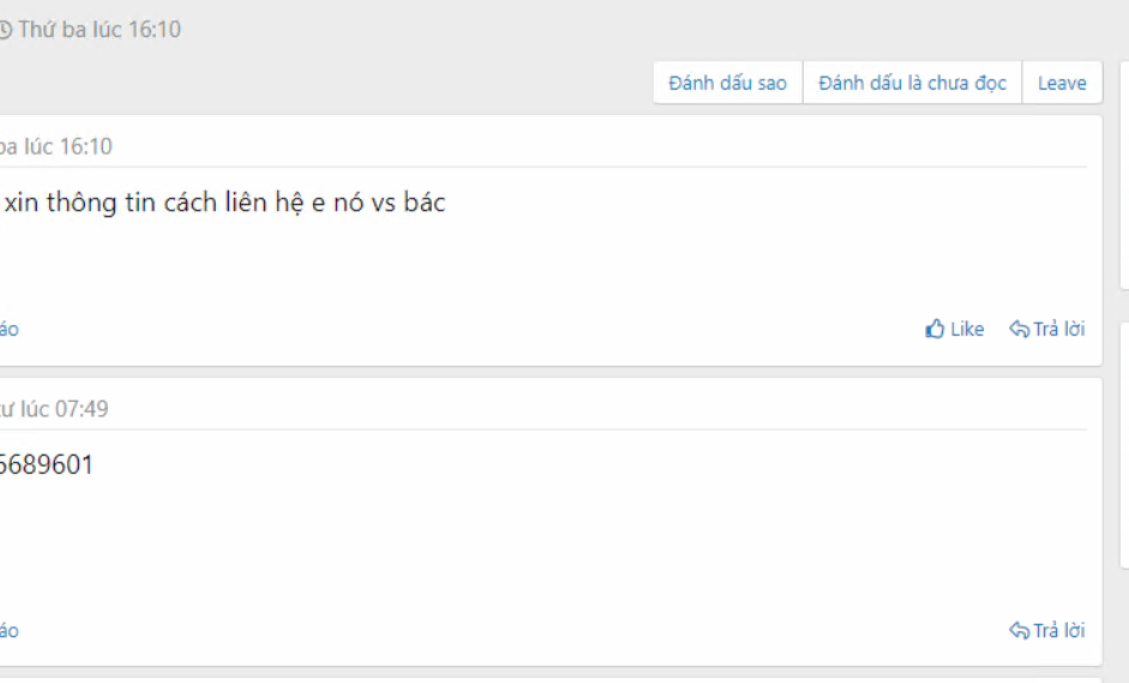Star the conversation with Đánh dấu sao
The image size is (1129, 683).
coord(728,83)
